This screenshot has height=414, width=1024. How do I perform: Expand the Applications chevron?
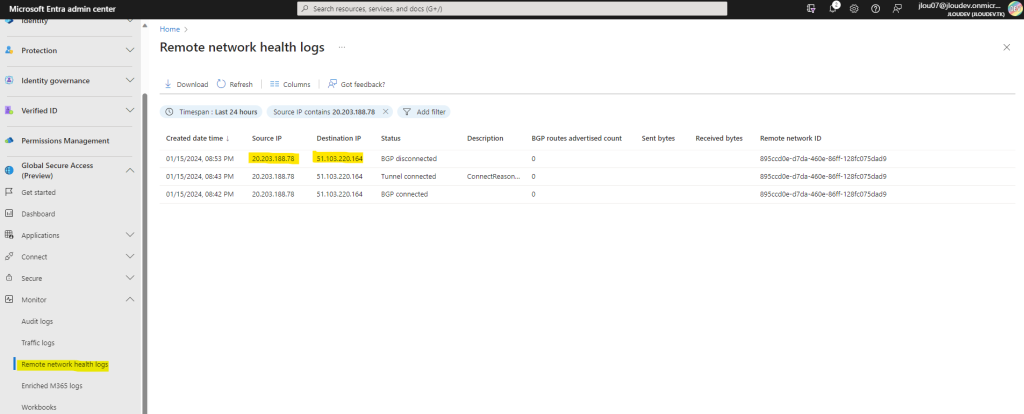click(x=130, y=235)
